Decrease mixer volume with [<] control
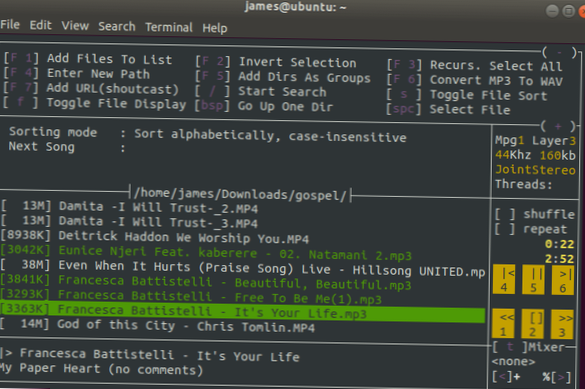The width and height of the screenshot is (585, 389). click(502, 377)
